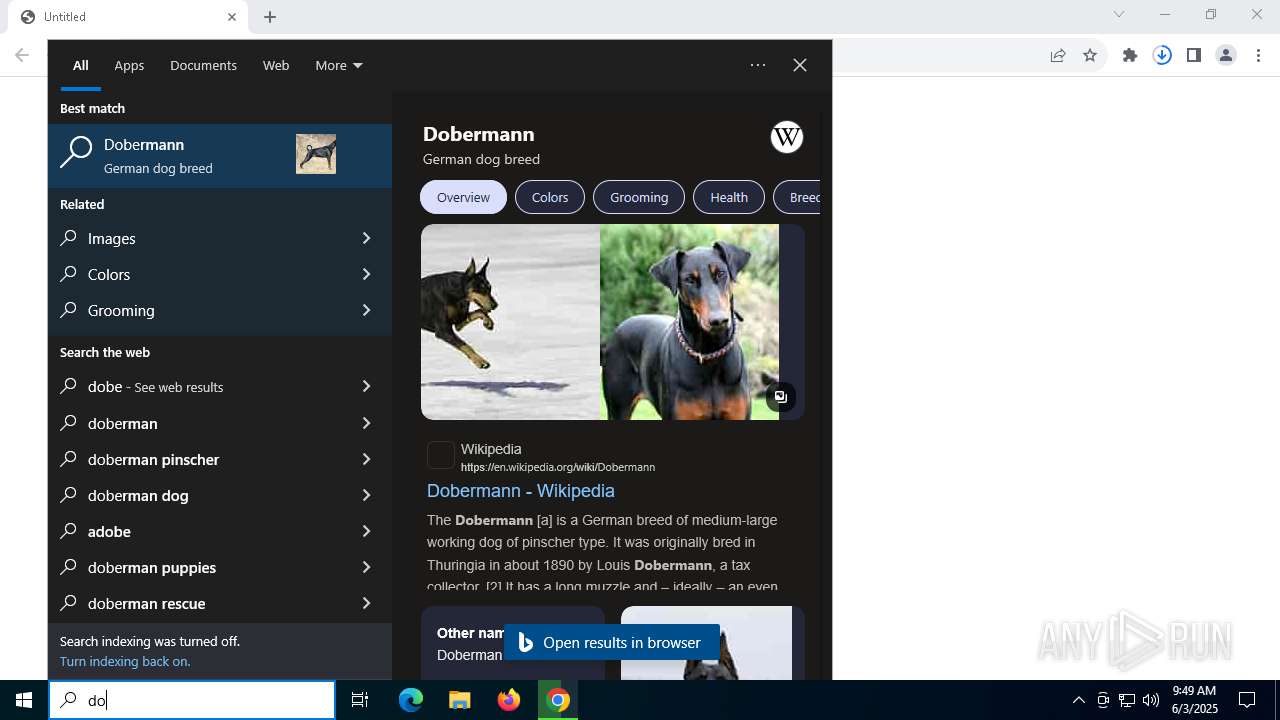Select 'doberman' search suggestion
This screenshot has height=720, width=1280.
[x=220, y=423]
